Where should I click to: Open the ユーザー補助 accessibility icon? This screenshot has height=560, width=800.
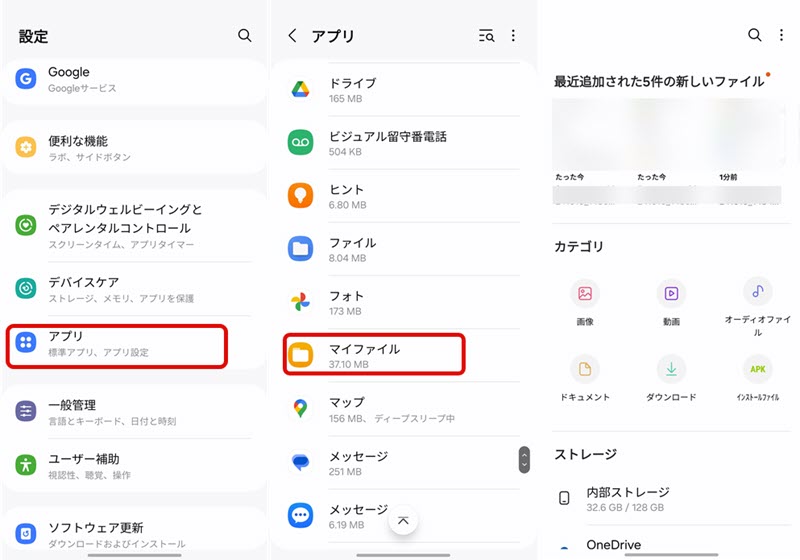click(x=26, y=465)
